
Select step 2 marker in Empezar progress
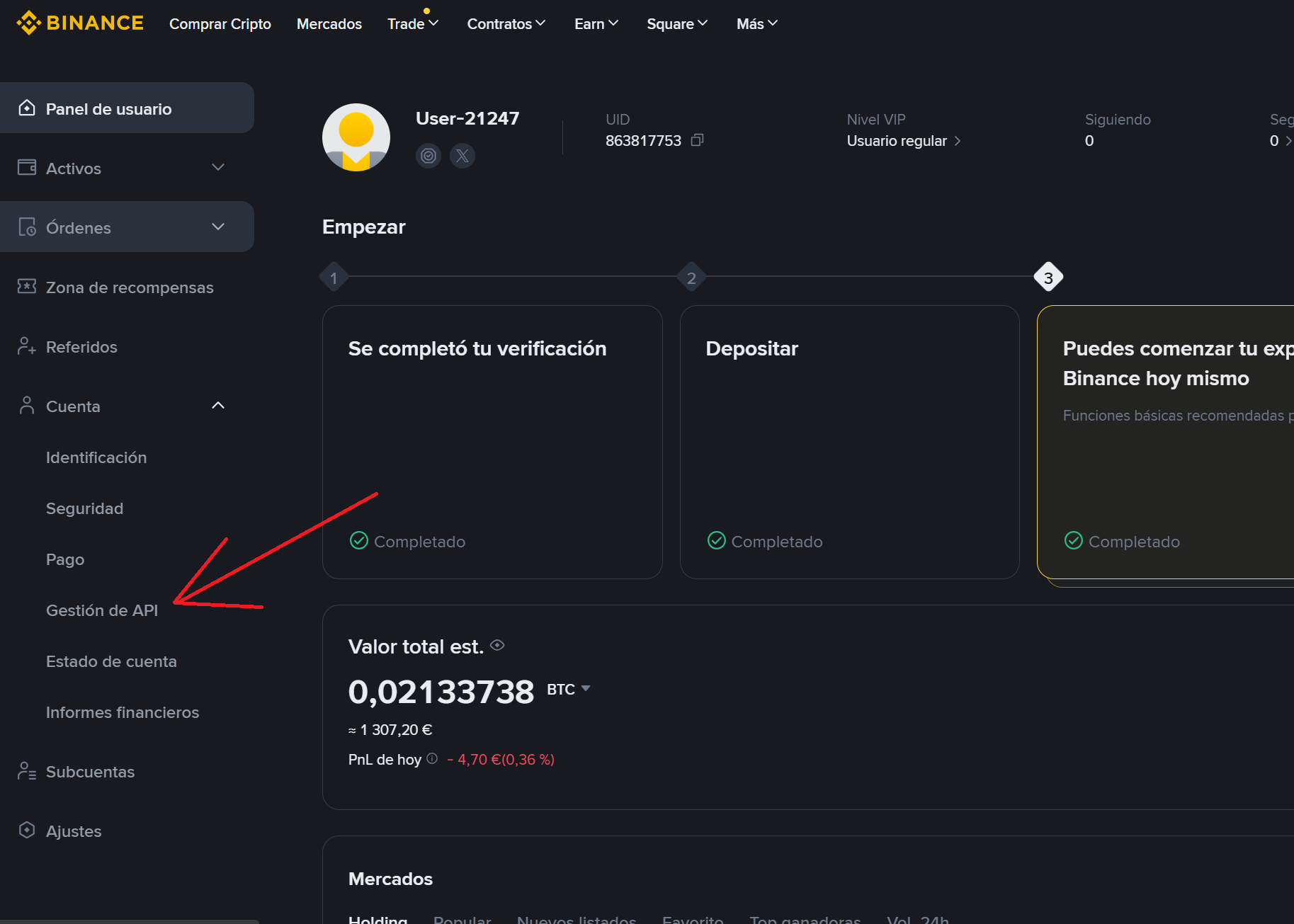tap(691, 278)
